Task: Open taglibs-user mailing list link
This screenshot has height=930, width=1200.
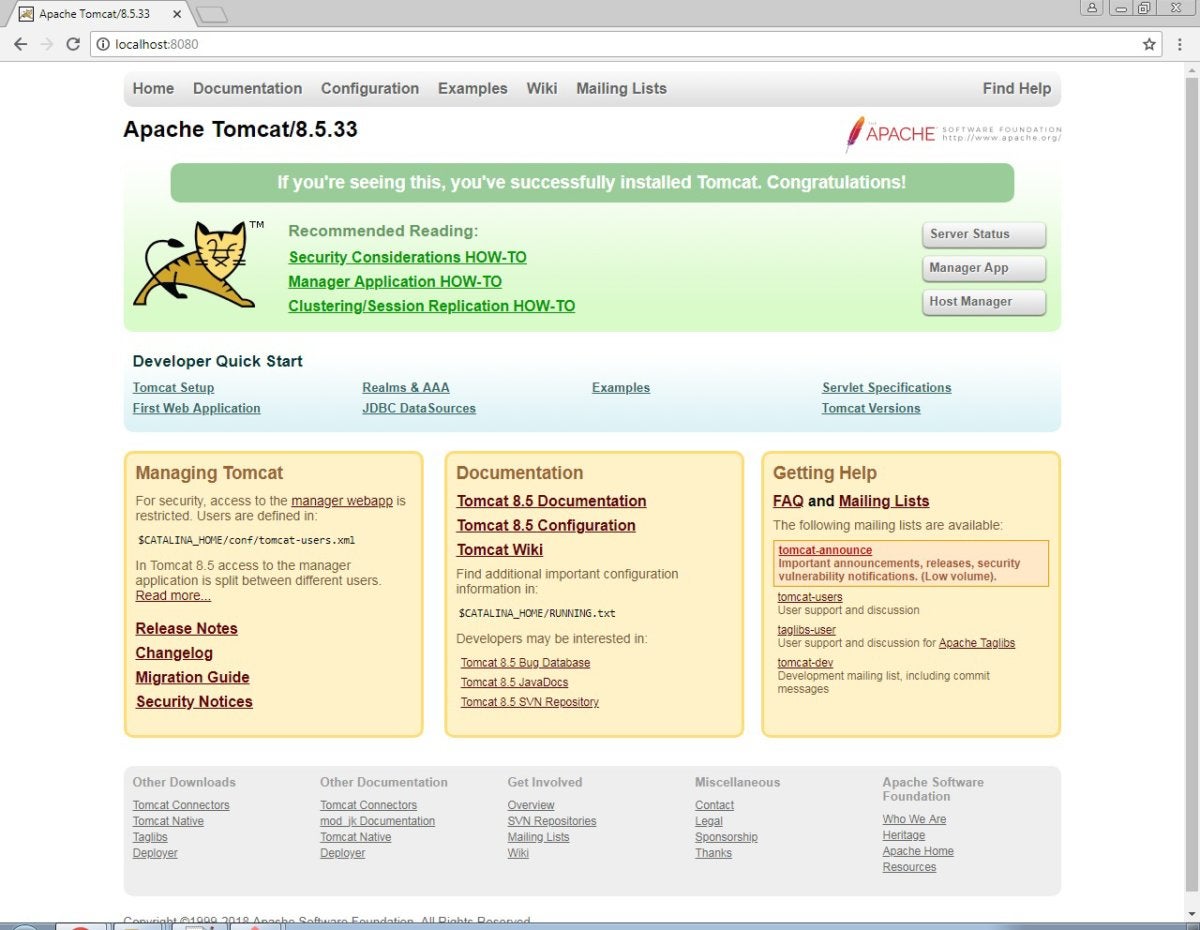Action: tap(806, 630)
